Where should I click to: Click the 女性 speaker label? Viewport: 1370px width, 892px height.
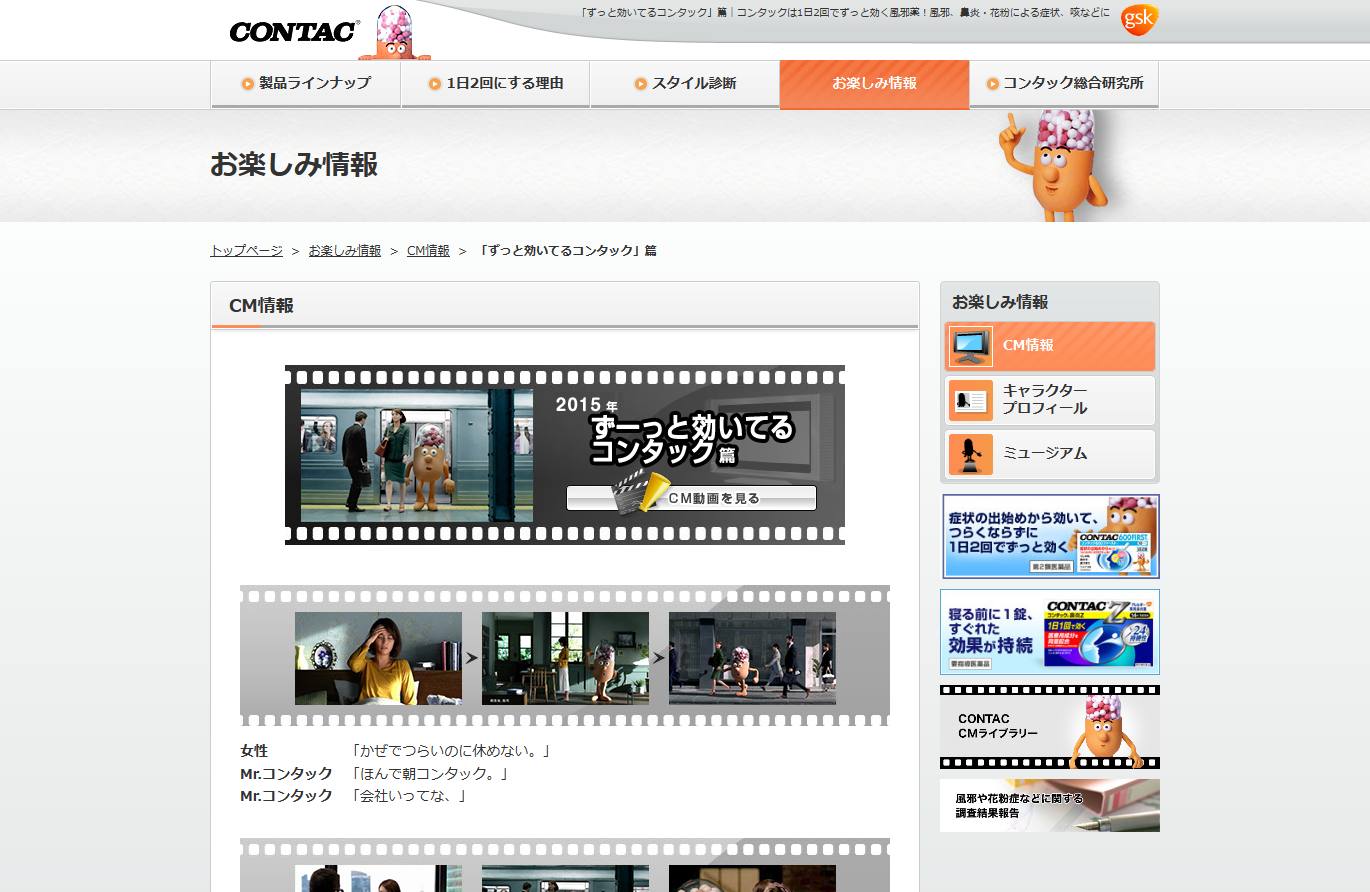254,751
